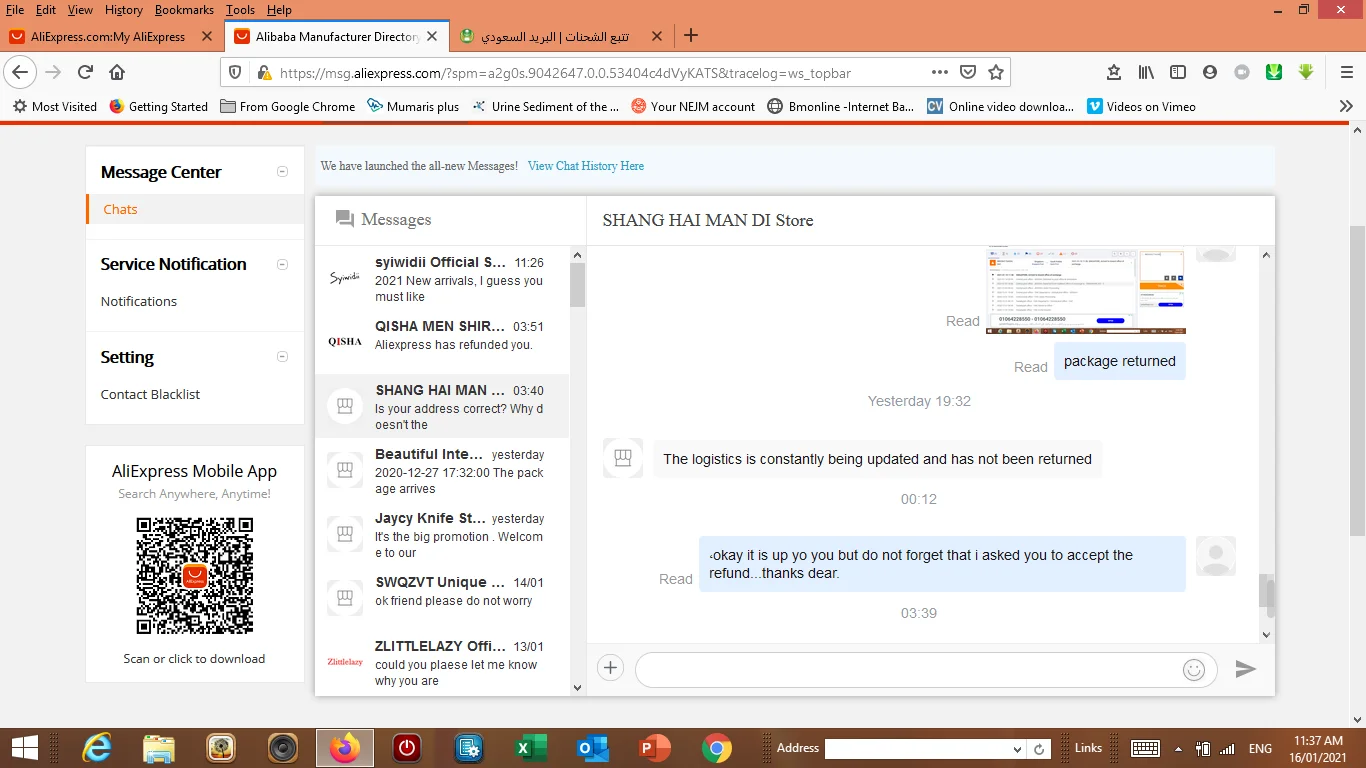This screenshot has height=768, width=1366.
Task: Open the syiwidii Official Store conversation
Action: [442, 279]
